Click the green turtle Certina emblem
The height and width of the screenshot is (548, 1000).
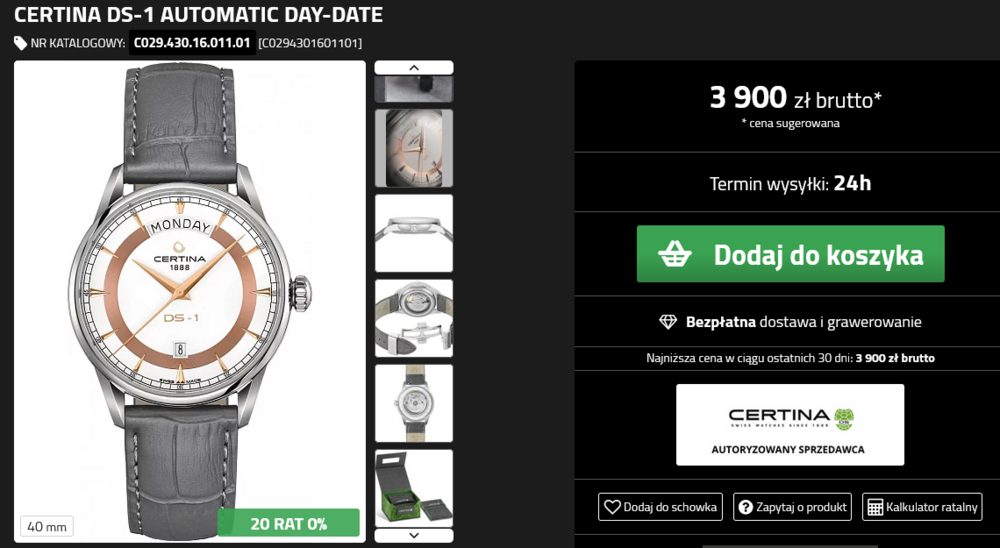click(x=843, y=416)
